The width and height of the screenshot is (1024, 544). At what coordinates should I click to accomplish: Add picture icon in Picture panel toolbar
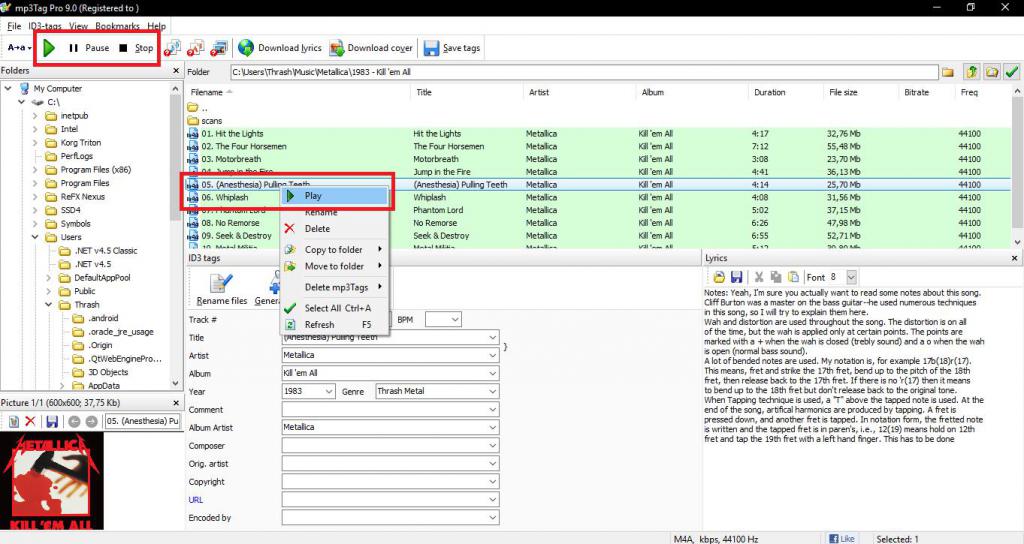pos(14,421)
